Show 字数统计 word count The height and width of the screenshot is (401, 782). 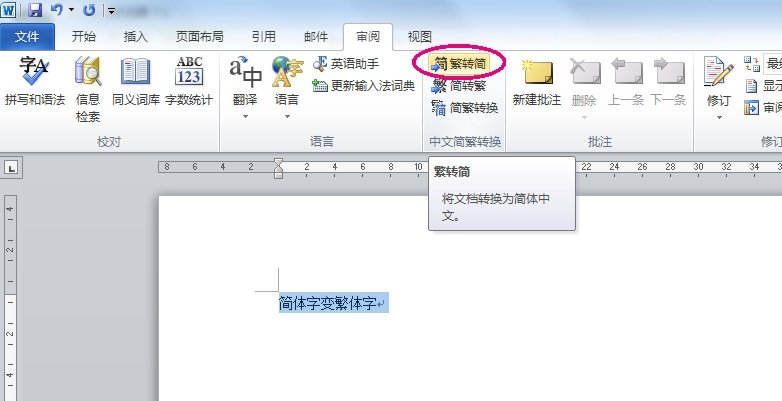pos(189,81)
